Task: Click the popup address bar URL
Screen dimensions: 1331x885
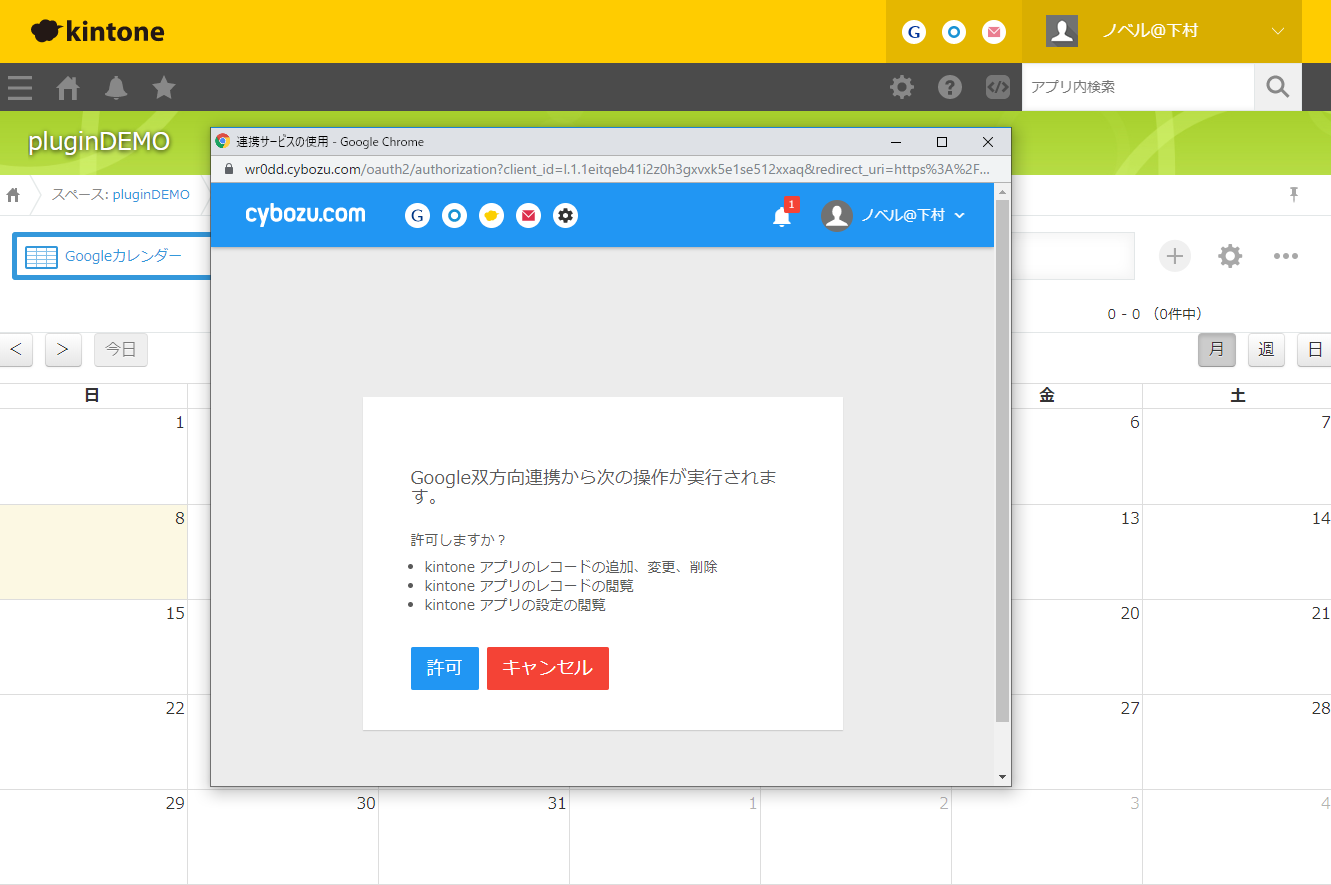Action: point(617,169)
